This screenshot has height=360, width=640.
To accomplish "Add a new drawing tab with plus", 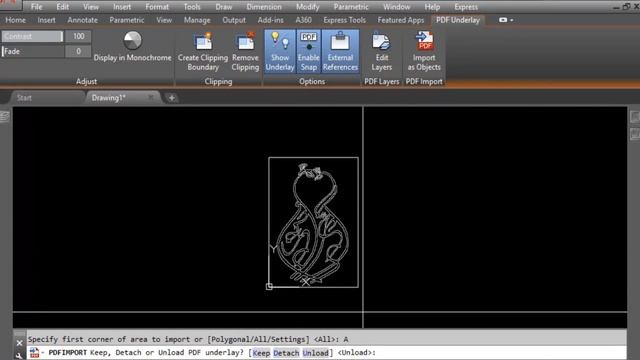I will click(x=172, y=98).
